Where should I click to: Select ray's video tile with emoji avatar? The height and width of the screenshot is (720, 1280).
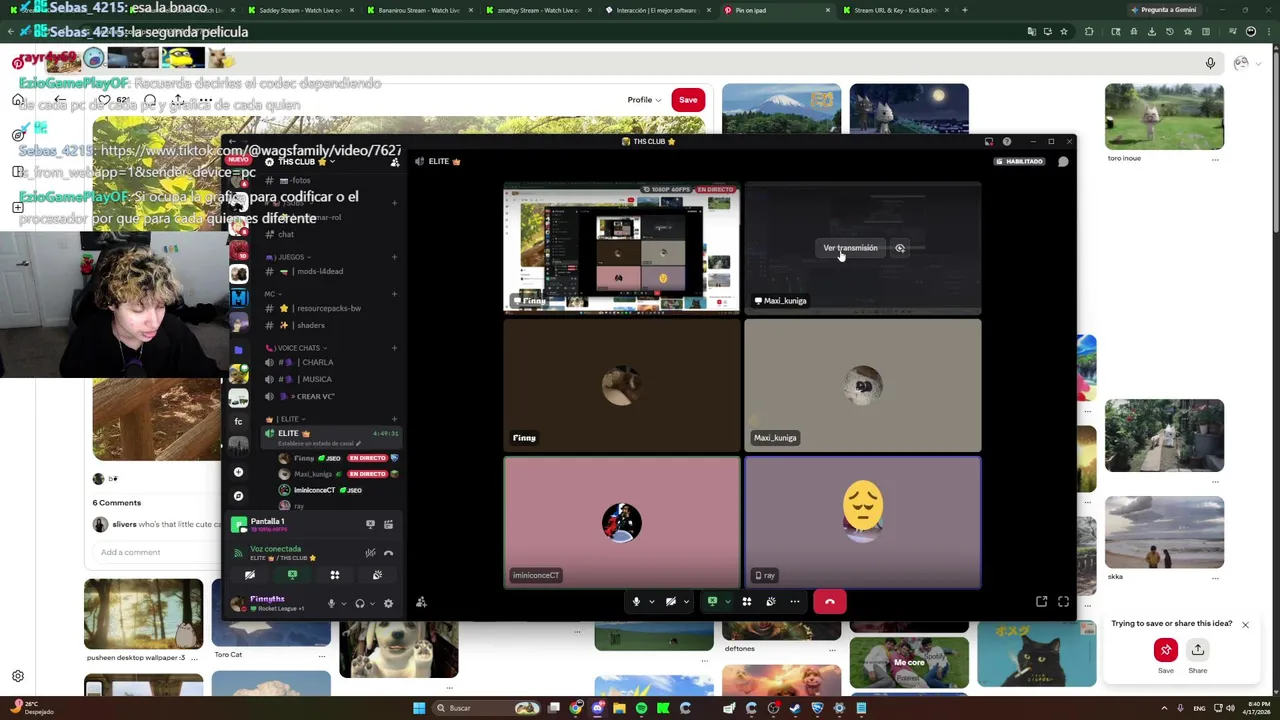point(863,522)
